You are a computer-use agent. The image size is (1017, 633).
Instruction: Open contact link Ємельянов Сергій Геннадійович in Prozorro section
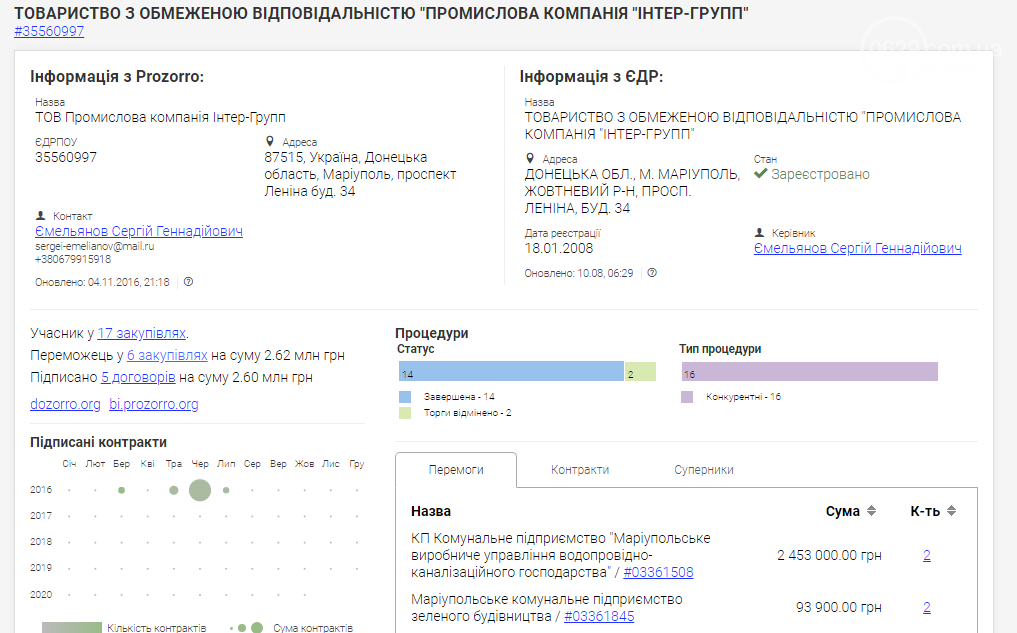[x=139, y=232]
